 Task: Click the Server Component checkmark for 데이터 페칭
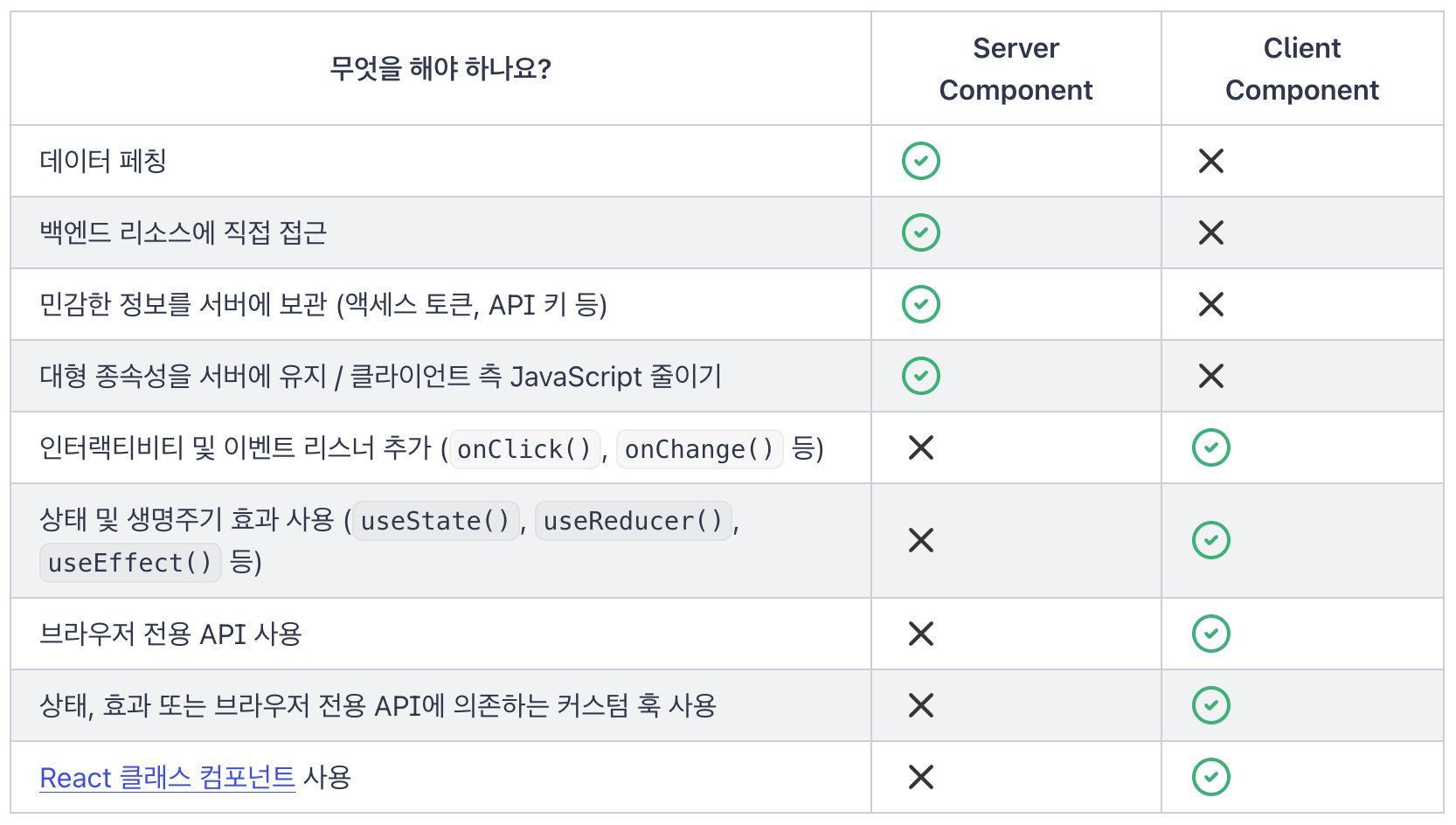tap(920, 161)
